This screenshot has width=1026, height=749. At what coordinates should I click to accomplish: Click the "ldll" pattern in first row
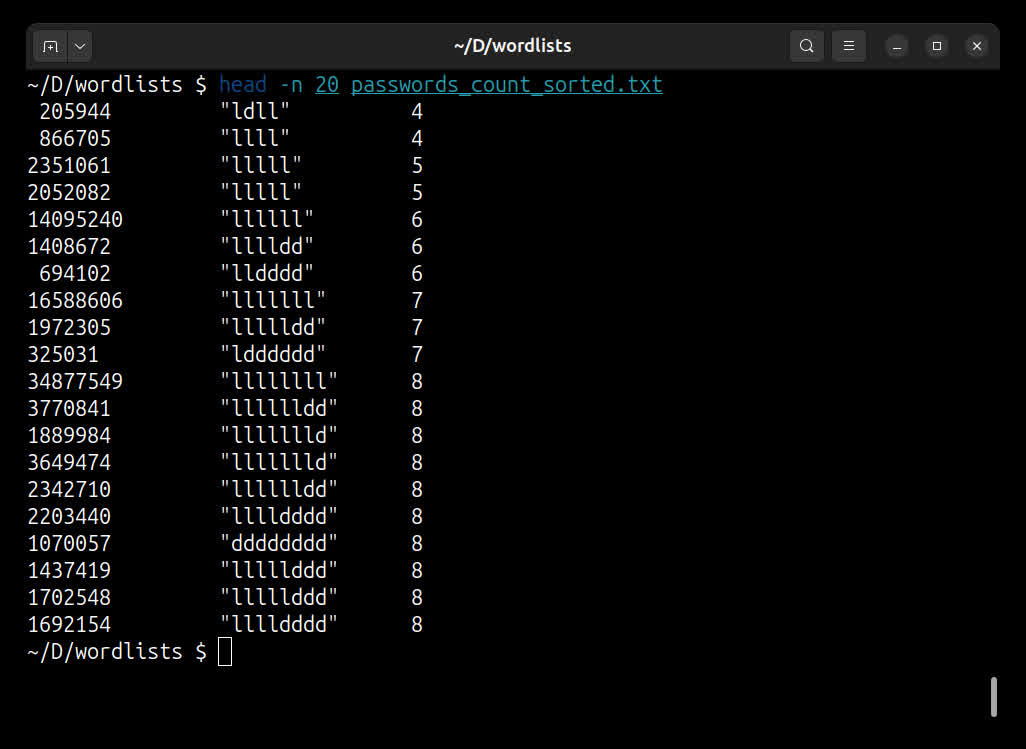(255, 112)
